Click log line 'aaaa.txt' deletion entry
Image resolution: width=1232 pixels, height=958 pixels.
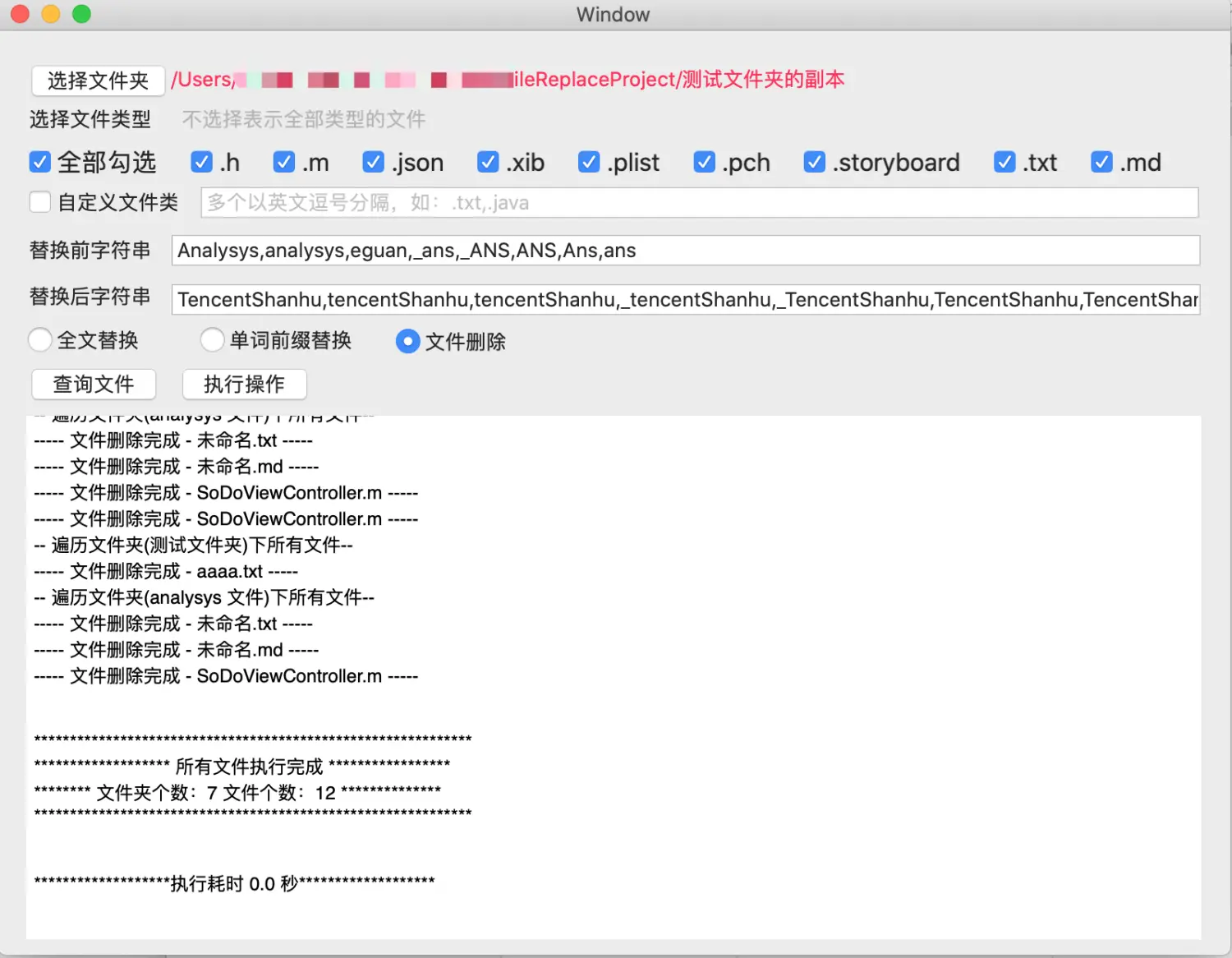(166, 572)
